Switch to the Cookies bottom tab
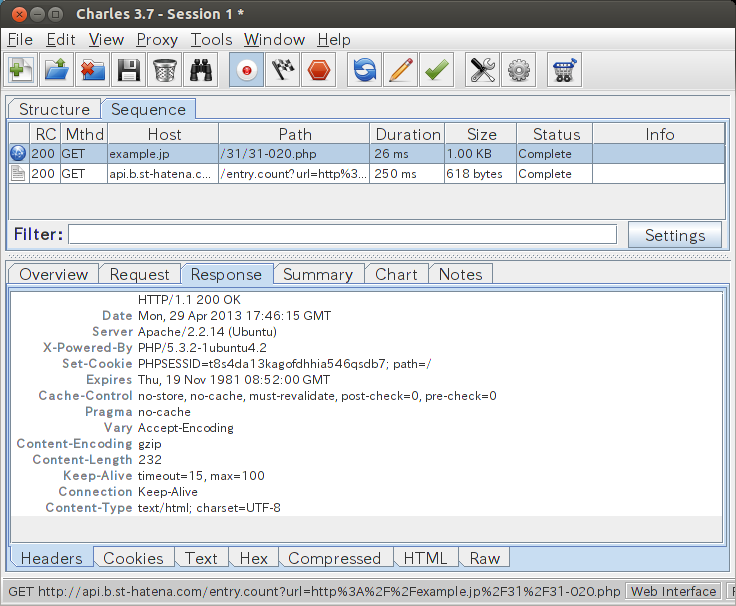This screenshot has width=736, height=606. point(133,558)
